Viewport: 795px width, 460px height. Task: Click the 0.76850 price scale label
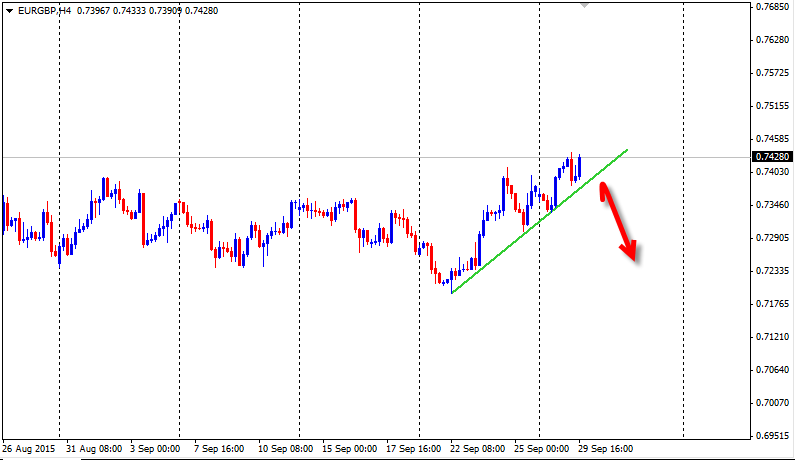pyautogui.click(x=773, y=7)
